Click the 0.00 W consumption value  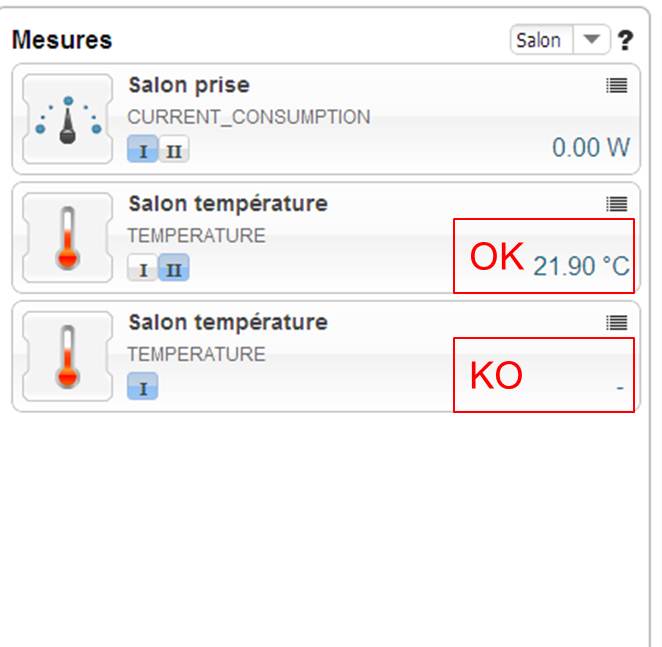591,148
